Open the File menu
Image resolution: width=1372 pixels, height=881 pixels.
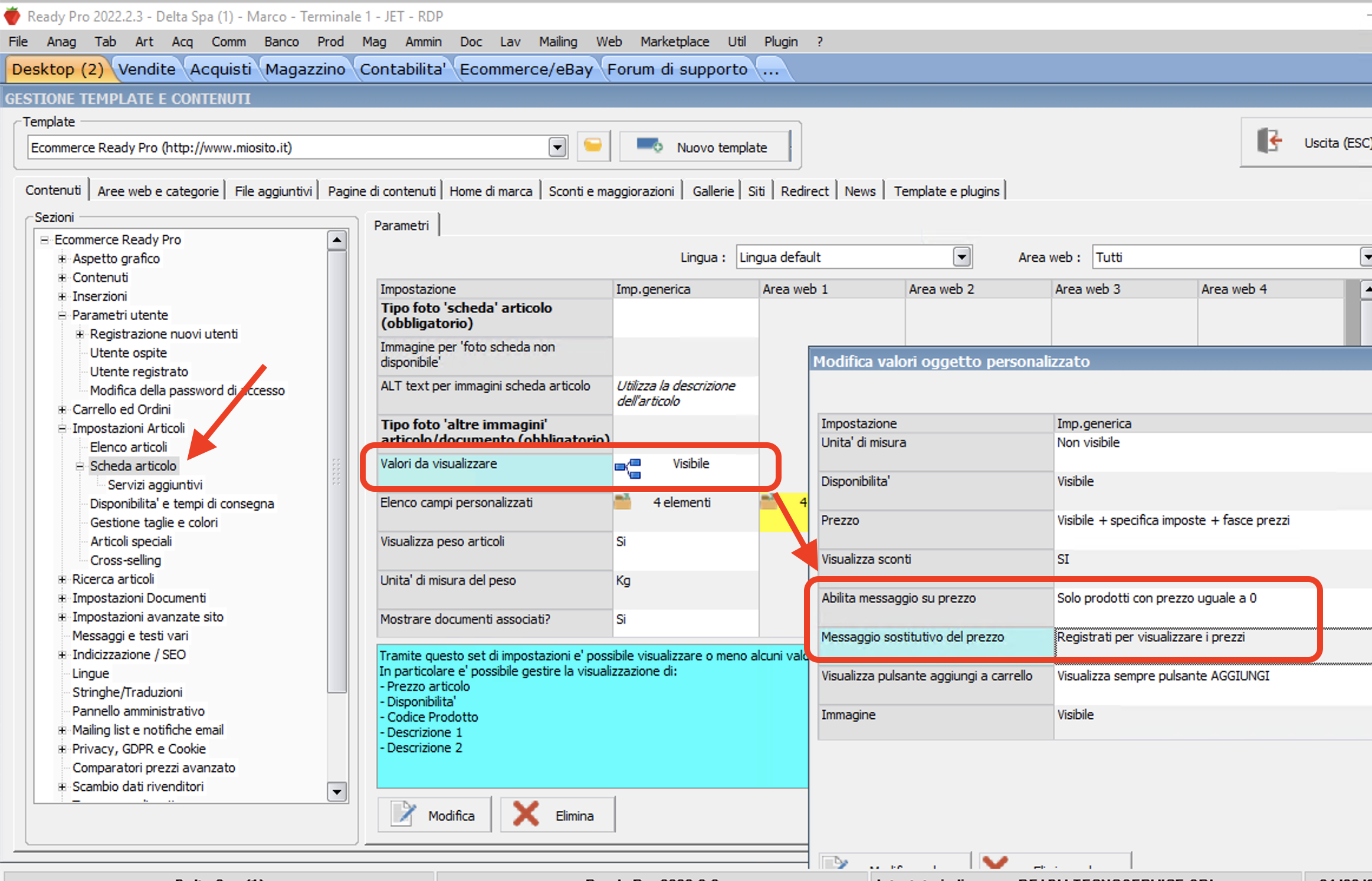click(x=18, y=41)
